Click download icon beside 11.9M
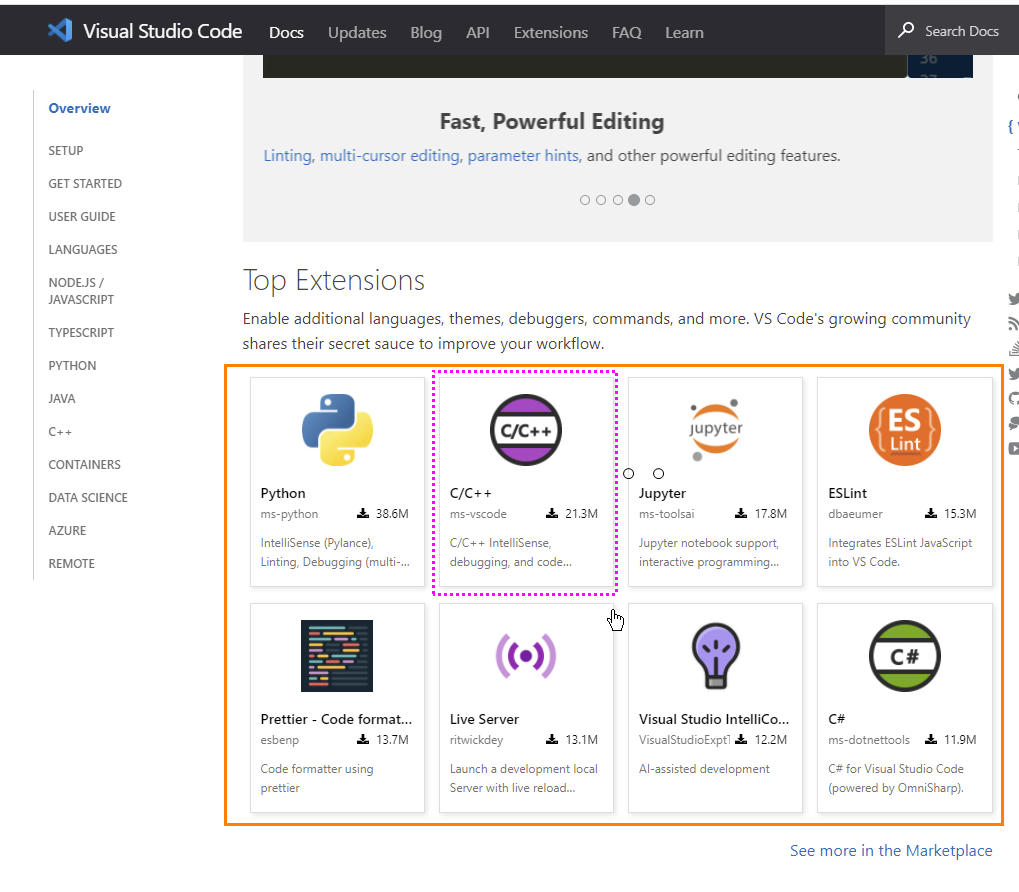The image size is (1019, 892). [931, 739]
